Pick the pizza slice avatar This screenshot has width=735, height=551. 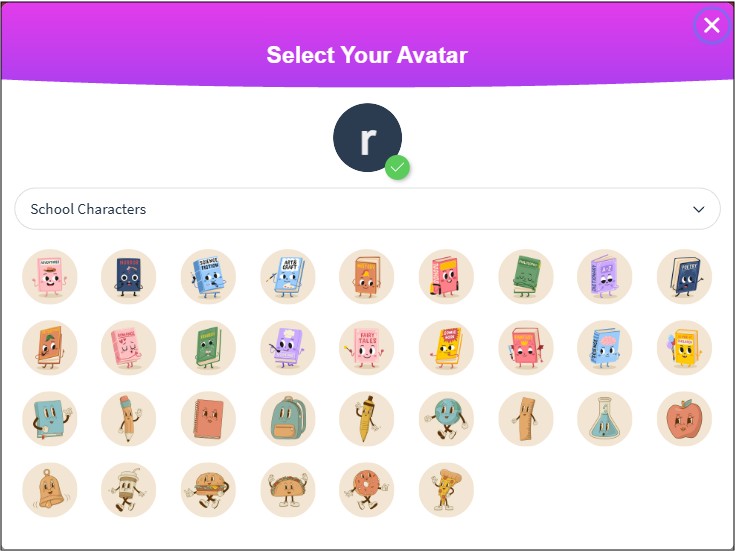click(446, 490)
